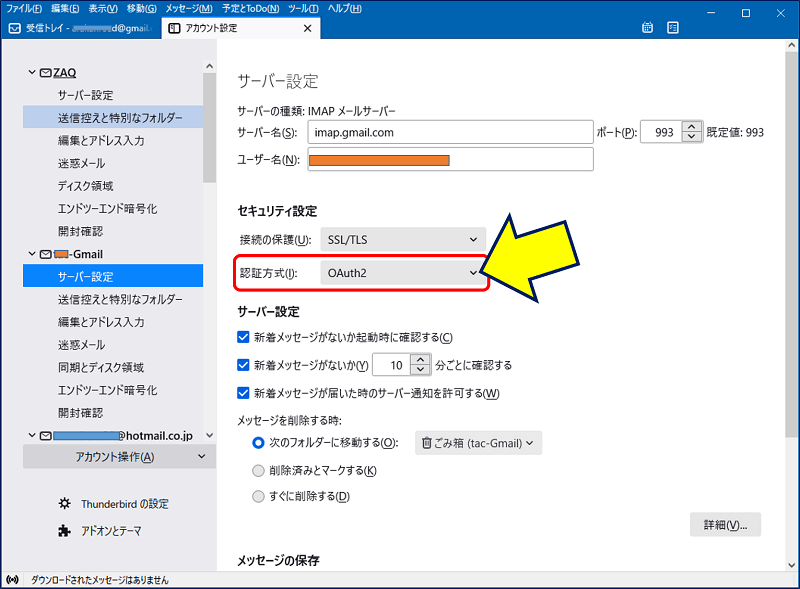The width and height of the screenshot is (800, 589).
Task: Collapse the ZAQ account tree
Action: (32, 72)
